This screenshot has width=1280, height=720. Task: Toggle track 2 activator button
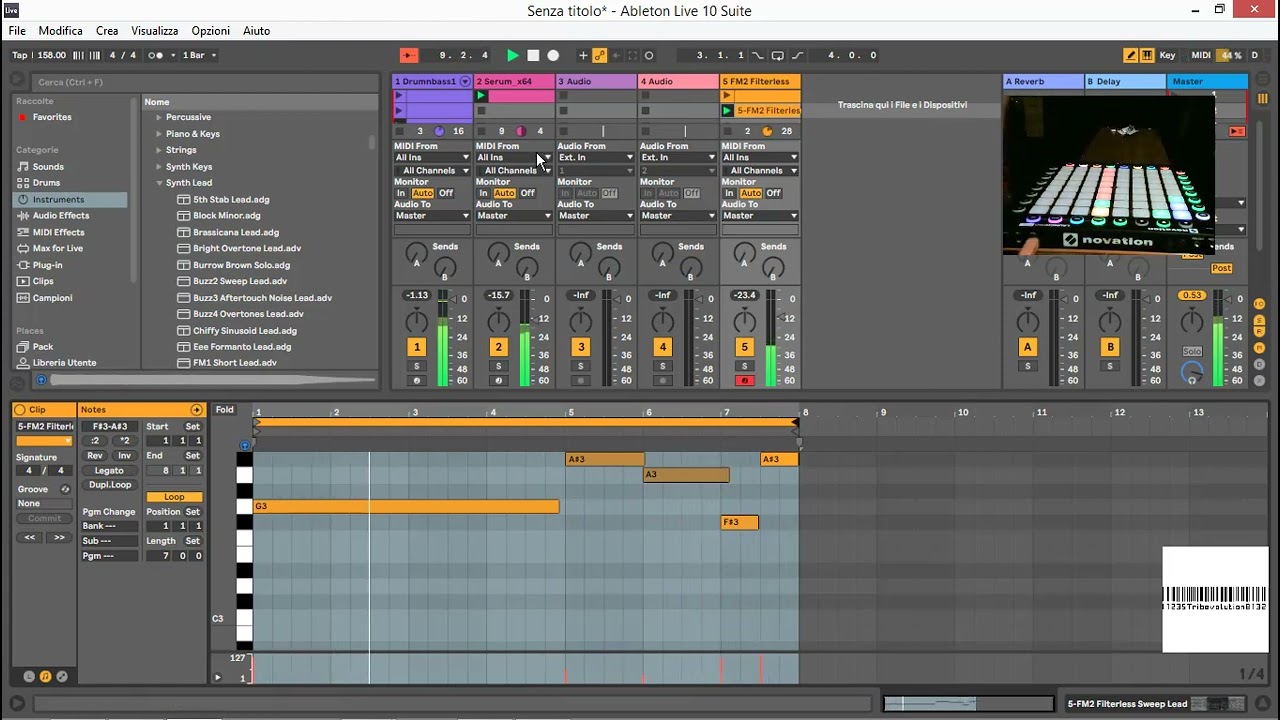pyautogui.click(x=498, y=347)
